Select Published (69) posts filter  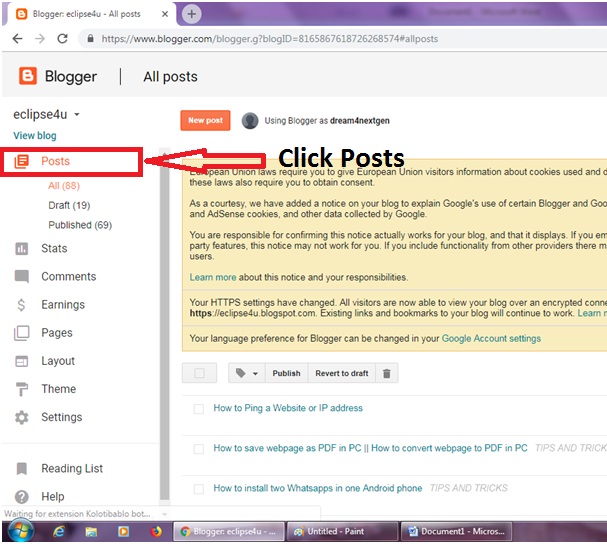point(80,225)
